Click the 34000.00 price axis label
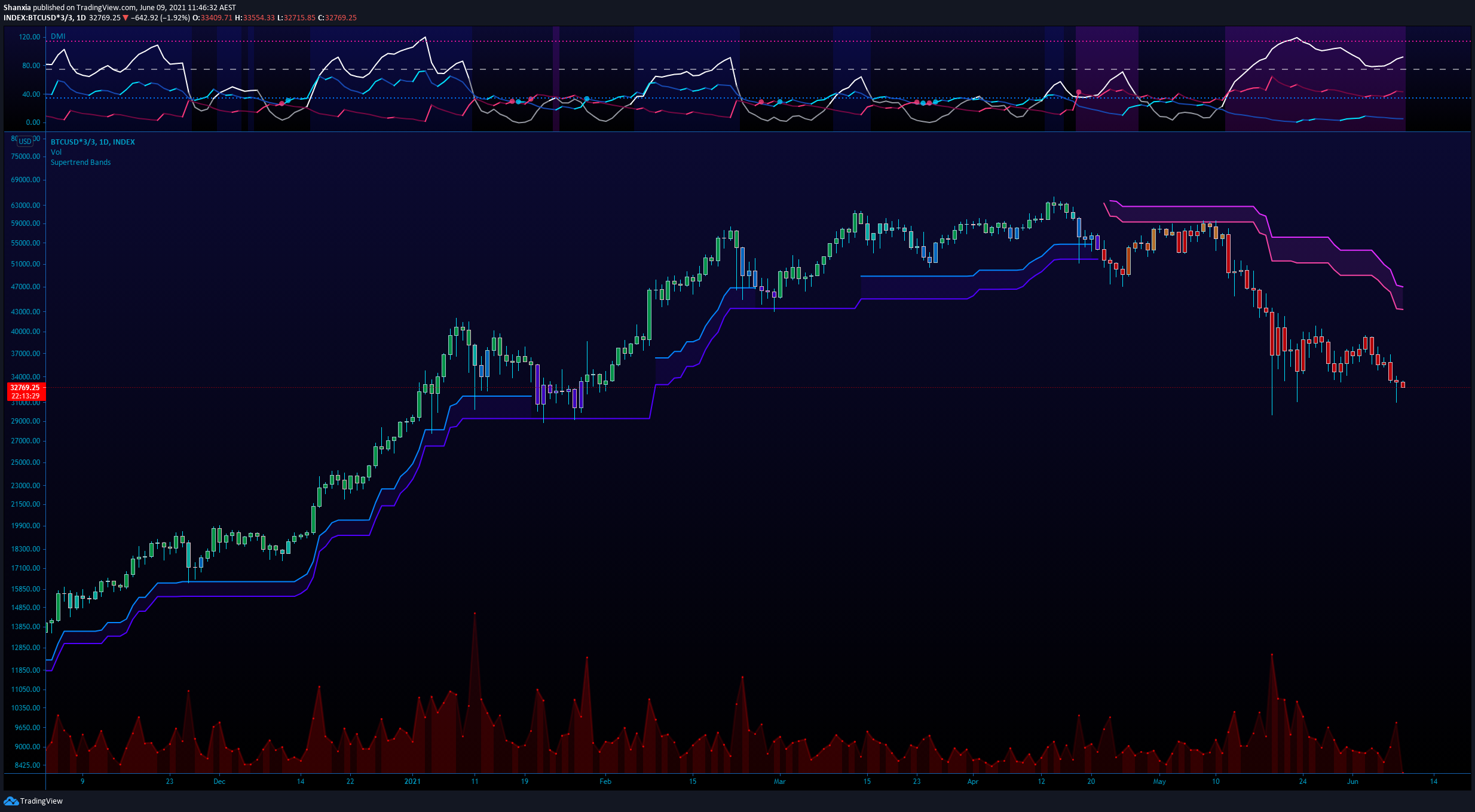Image resolution: width=1475 pixels, height=812 pixels. point(26,377)
